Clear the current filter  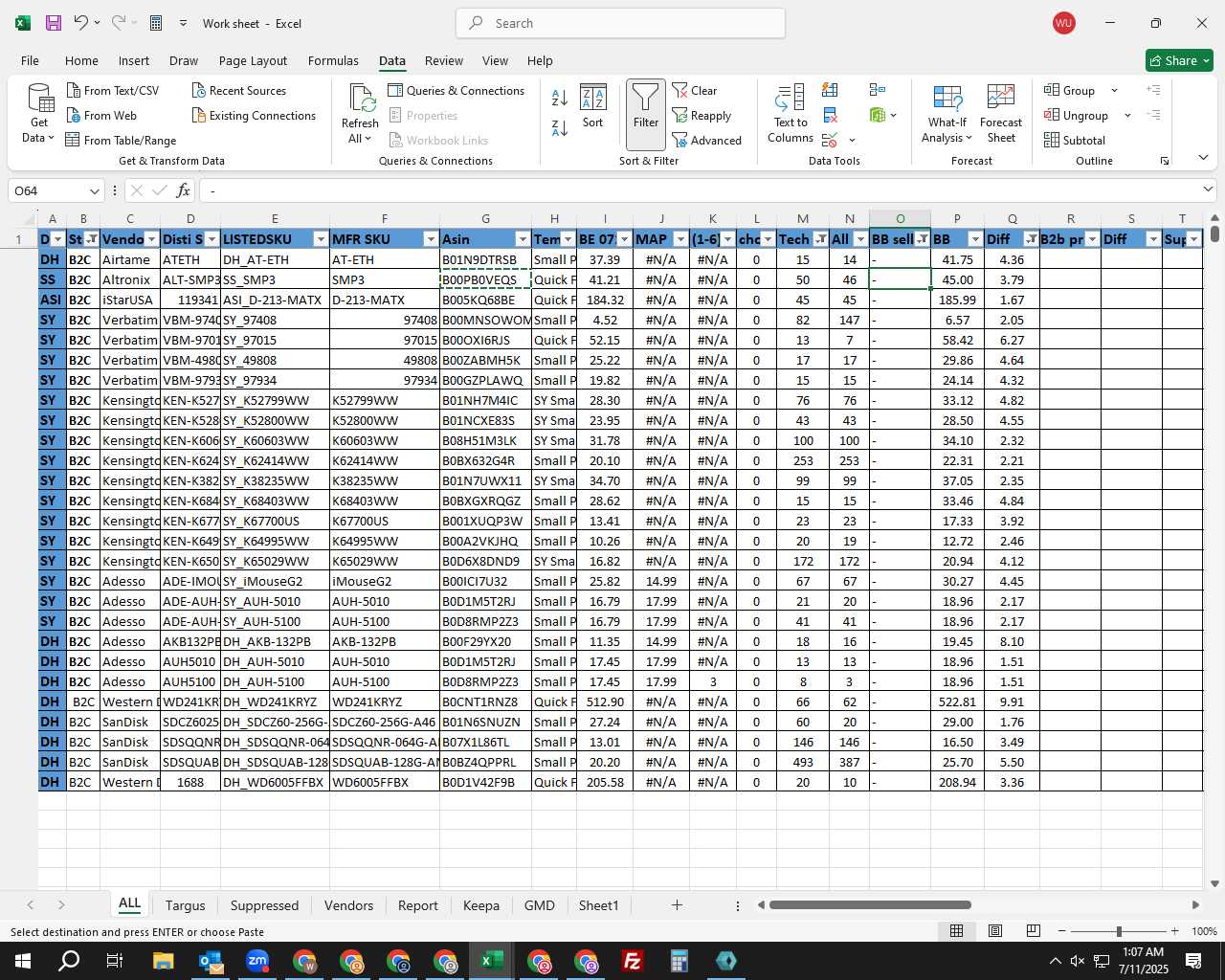click(695, 90)
